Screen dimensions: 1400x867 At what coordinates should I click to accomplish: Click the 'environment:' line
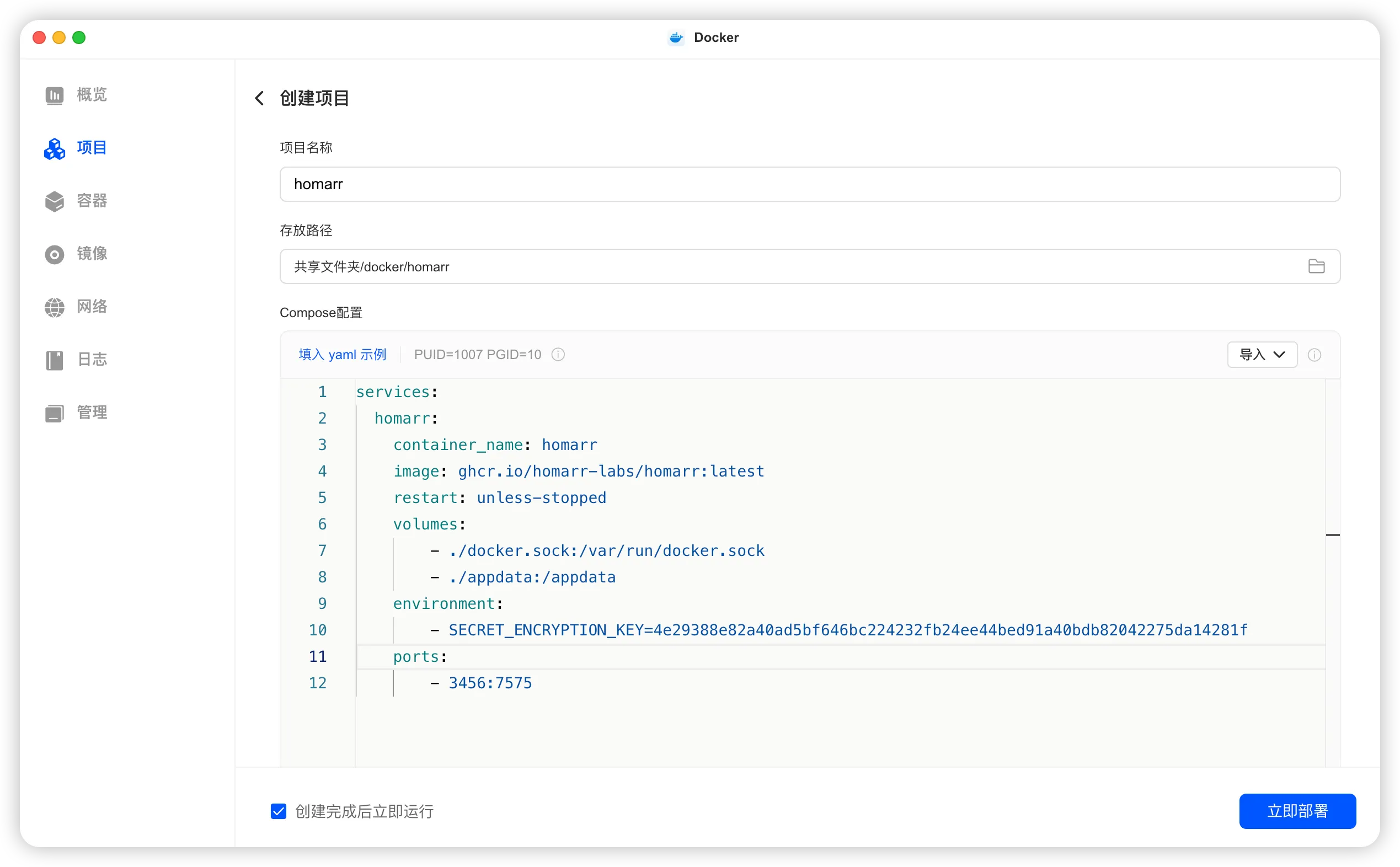(x=448, y=603)
